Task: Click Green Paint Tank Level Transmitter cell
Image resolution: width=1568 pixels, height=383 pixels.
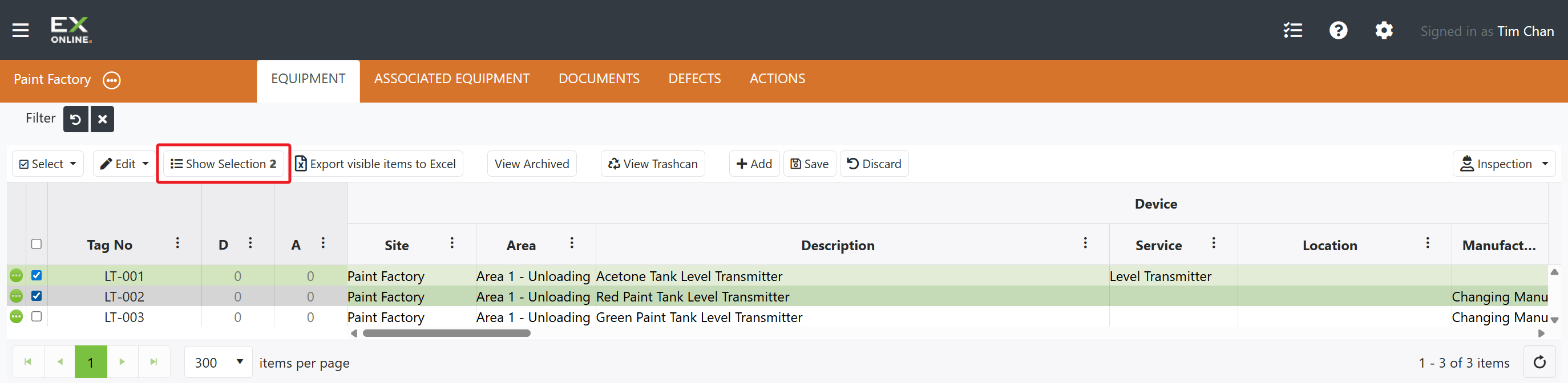Action: (852, 317)
